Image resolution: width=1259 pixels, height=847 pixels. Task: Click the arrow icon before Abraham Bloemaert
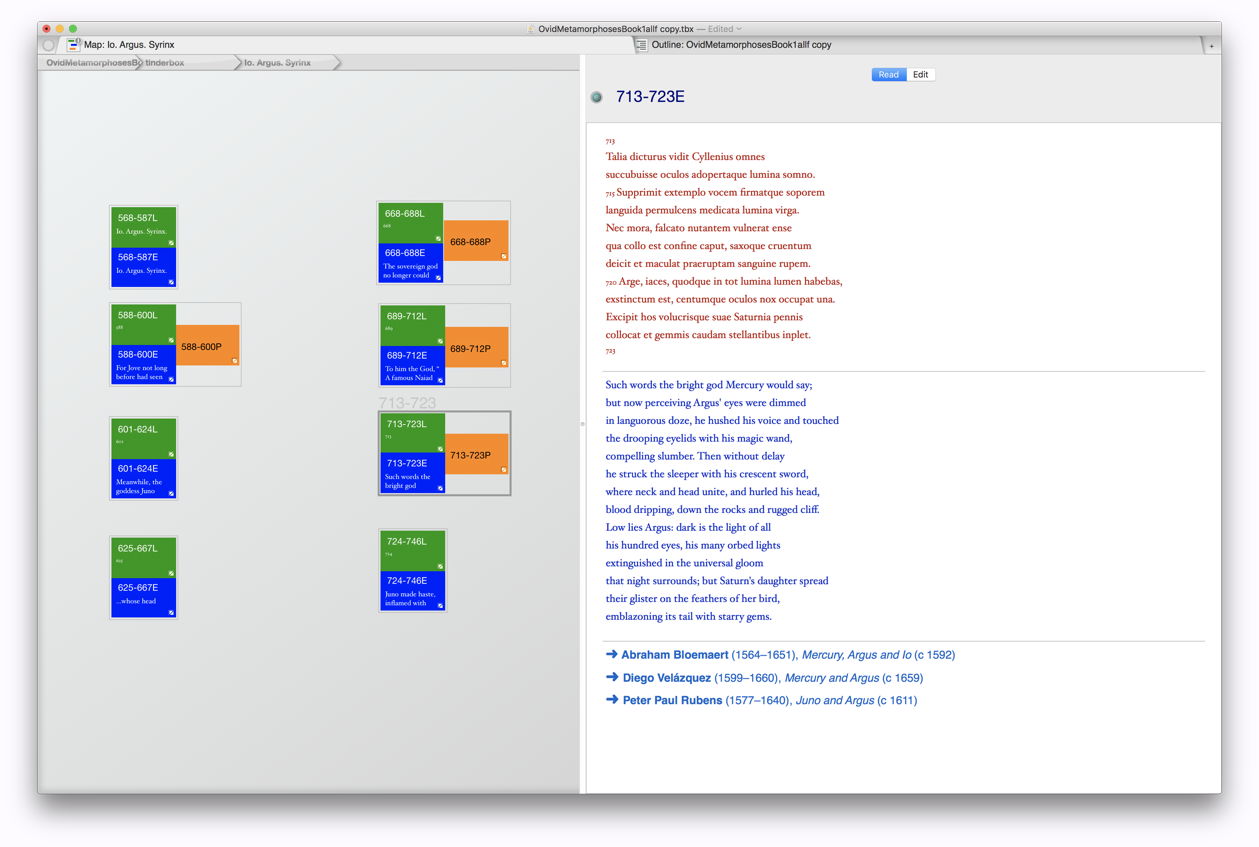(612, 654)
